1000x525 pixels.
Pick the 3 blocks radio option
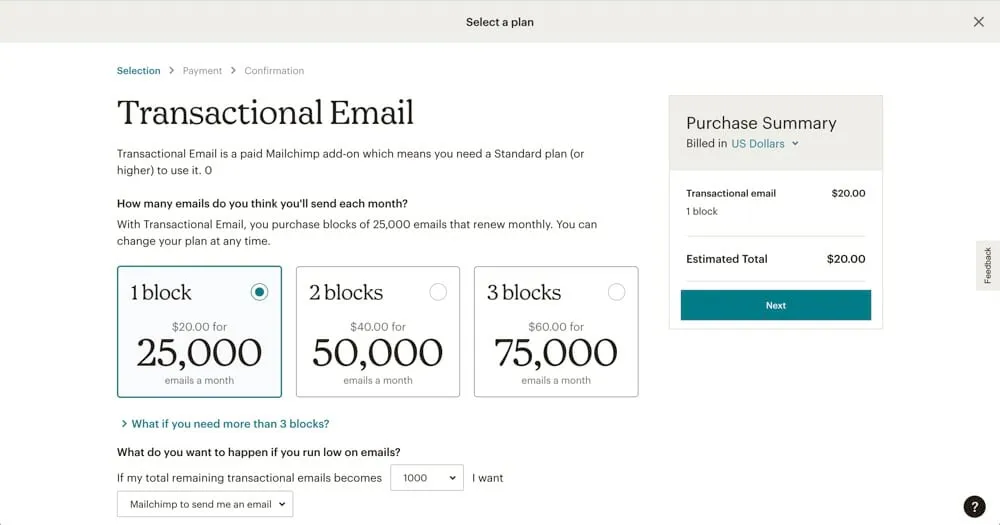(x=616, y=292)
